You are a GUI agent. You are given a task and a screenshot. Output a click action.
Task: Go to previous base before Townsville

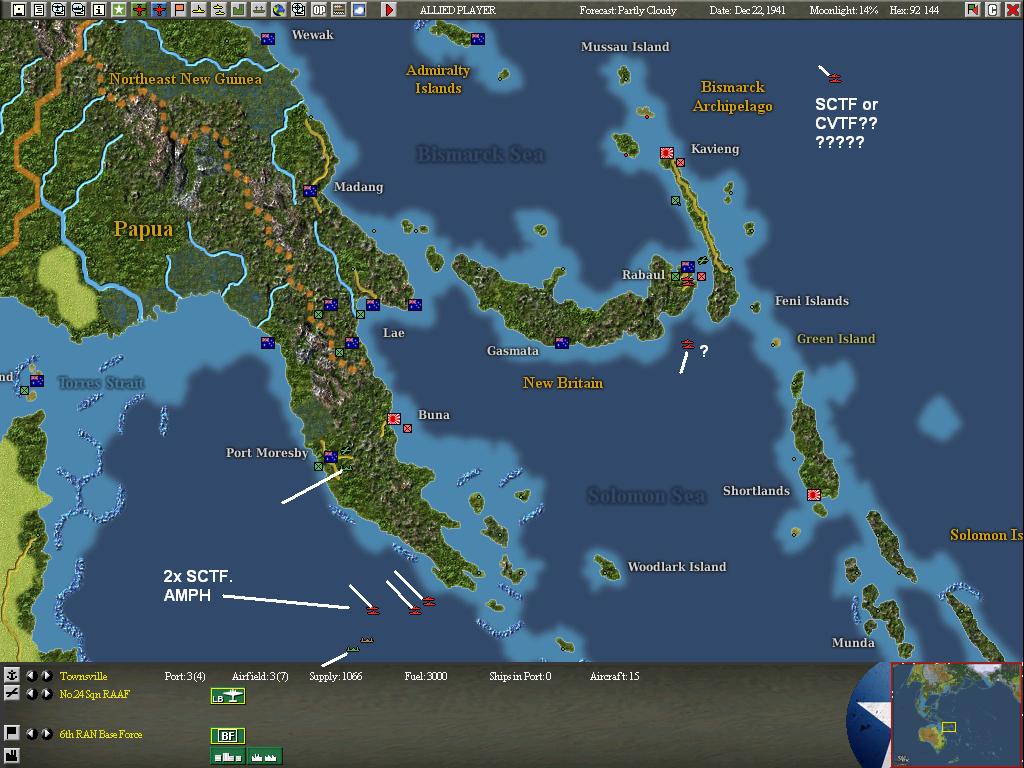(x=31, y=676)
